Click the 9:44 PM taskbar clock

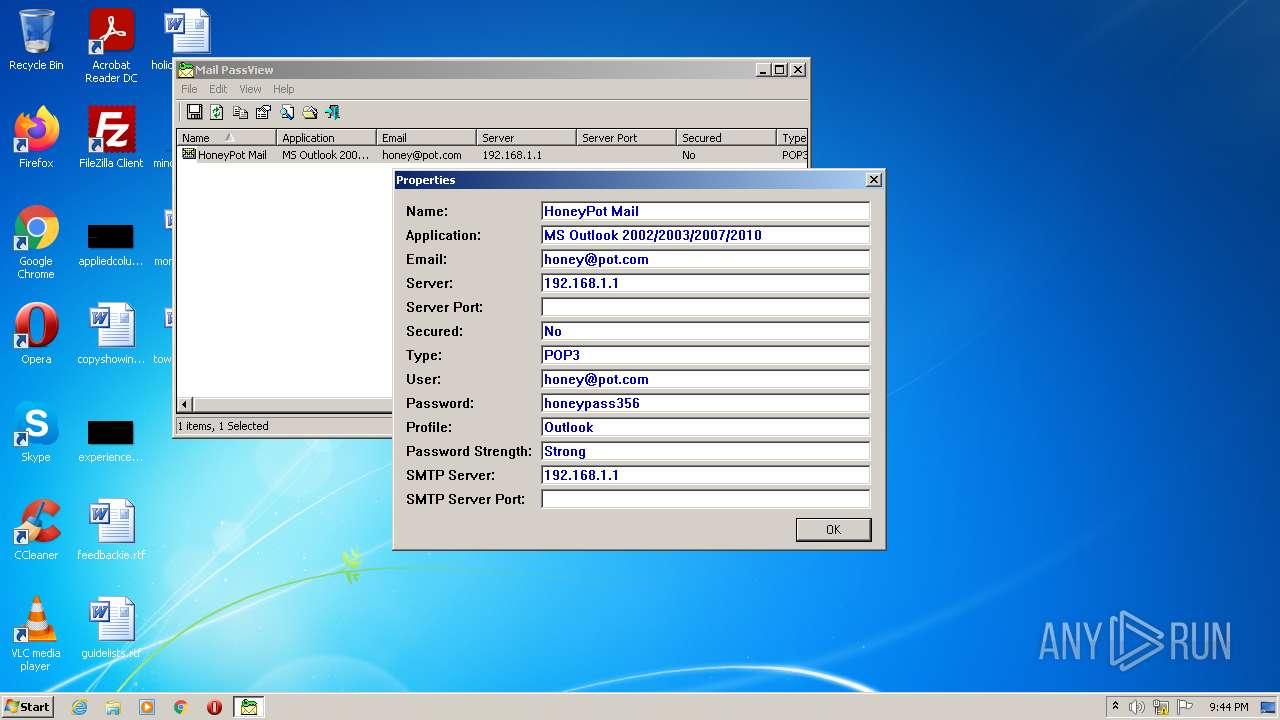coord(1228,707)
